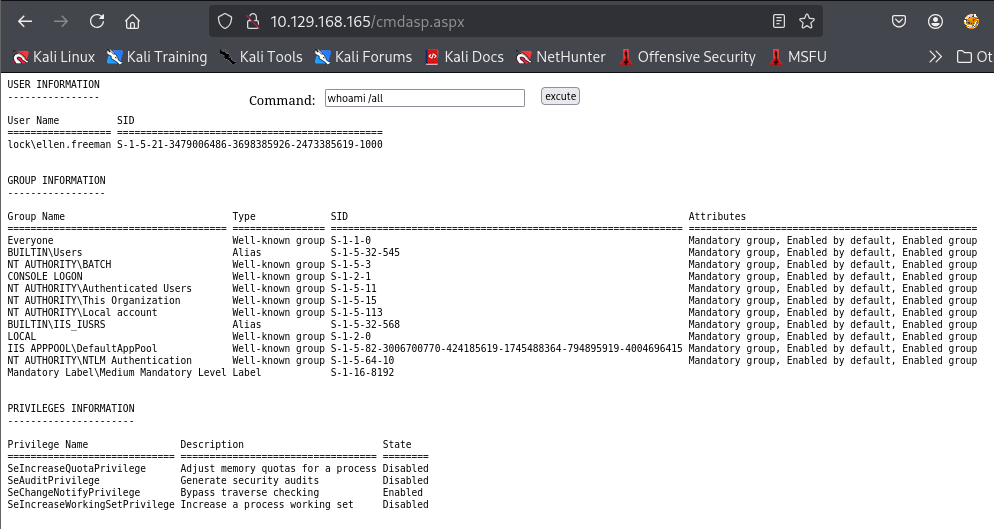994x529 pixels.
Task: Open the NetHunter bookmark
Action: [x=560, y=57]
